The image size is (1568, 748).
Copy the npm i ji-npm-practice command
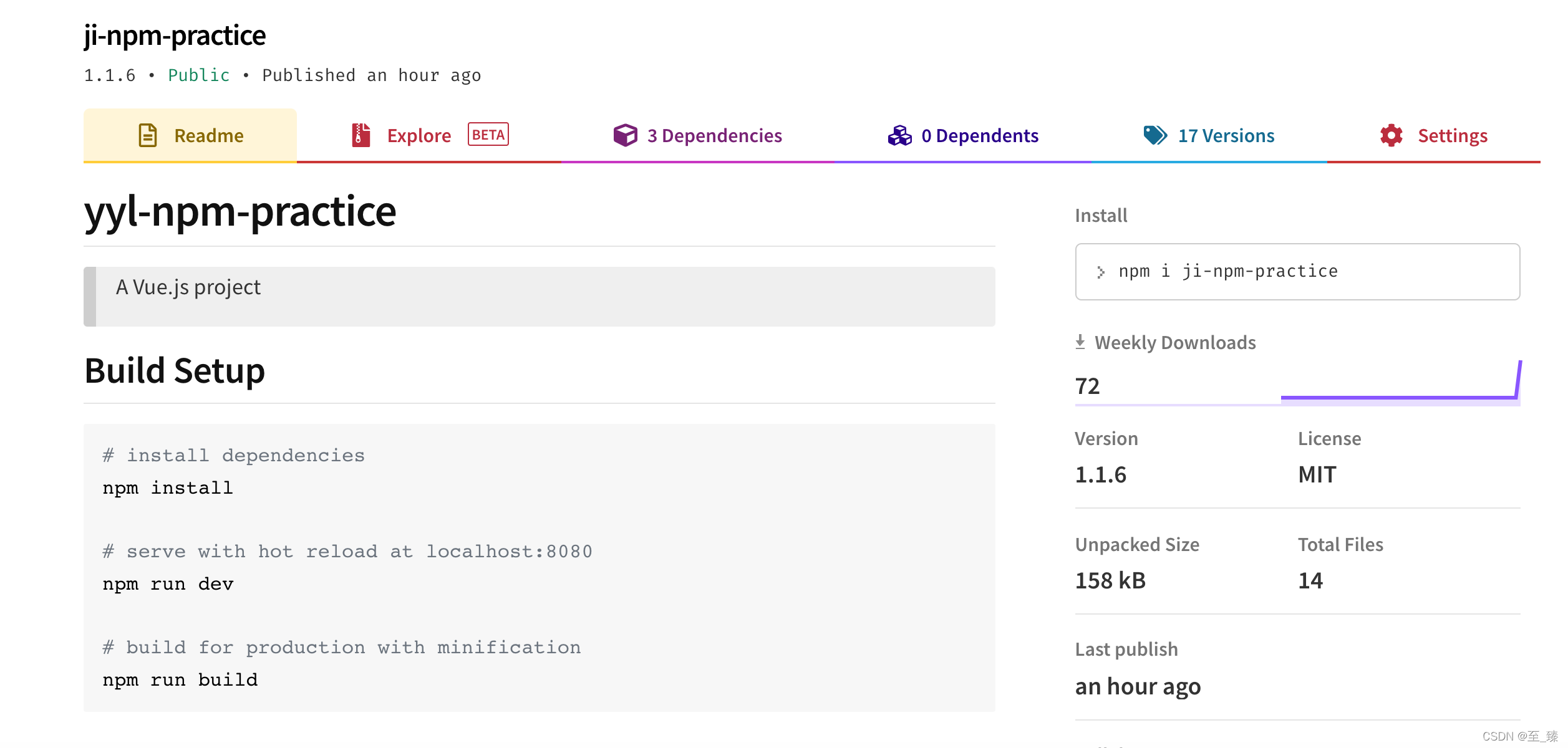coord(1227,272)
